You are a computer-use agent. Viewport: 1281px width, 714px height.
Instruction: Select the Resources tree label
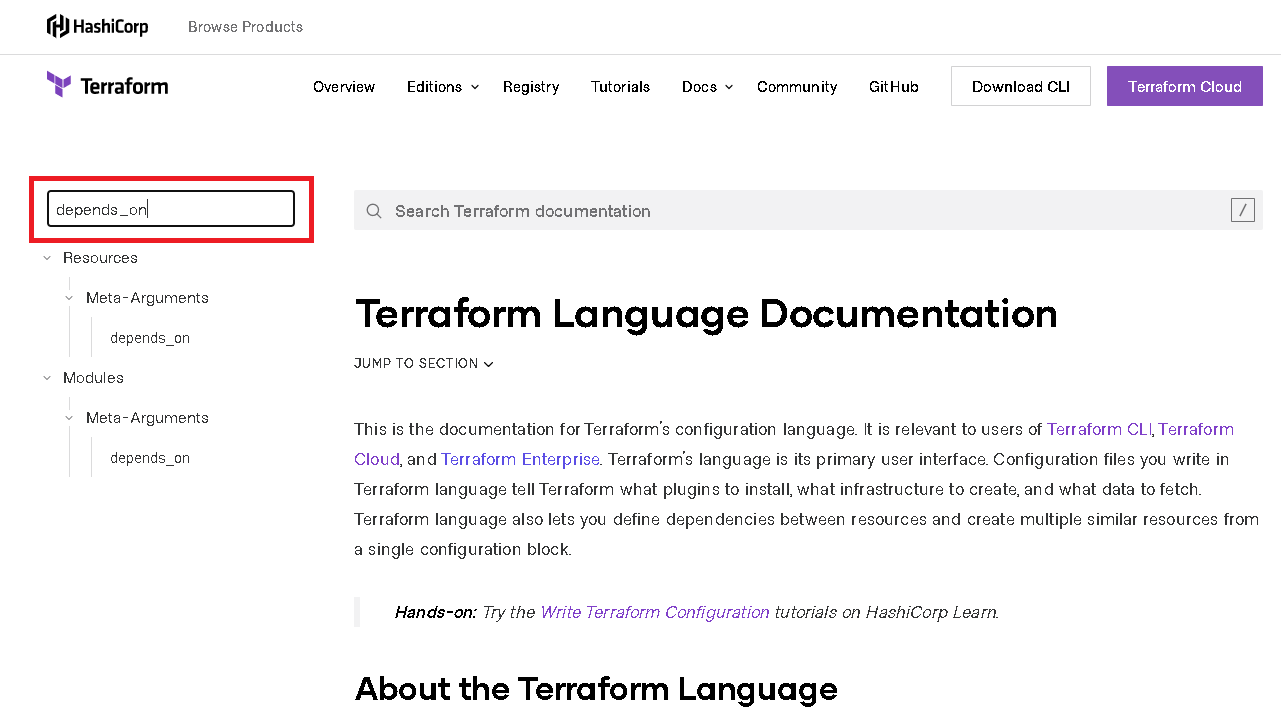100,258
